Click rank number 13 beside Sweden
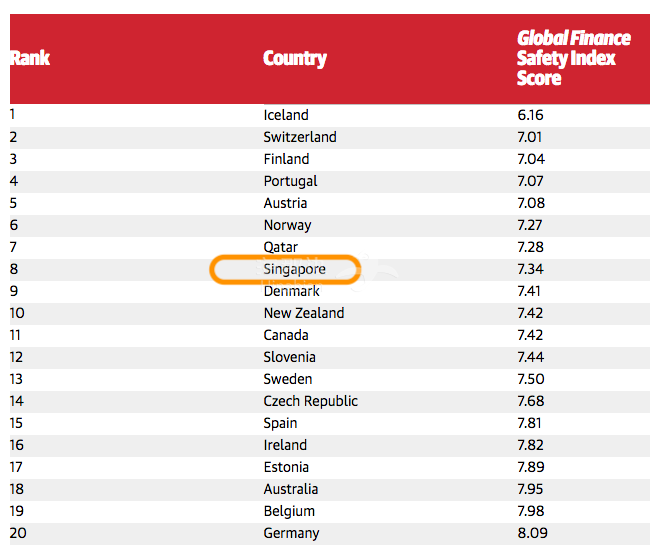This screenshot has height=546, width=657. tap(17, 379)
